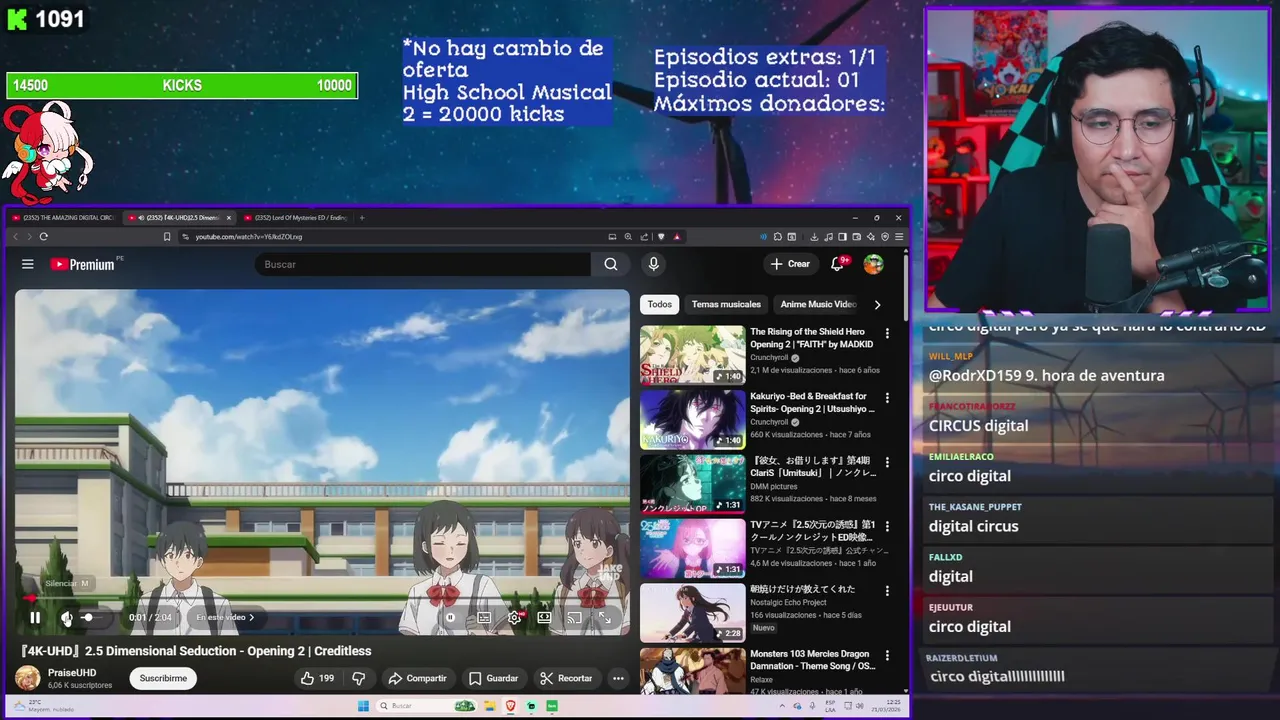Expand the 'En este video' chip
Viewport: 1280px width, 720px height.
225,618
